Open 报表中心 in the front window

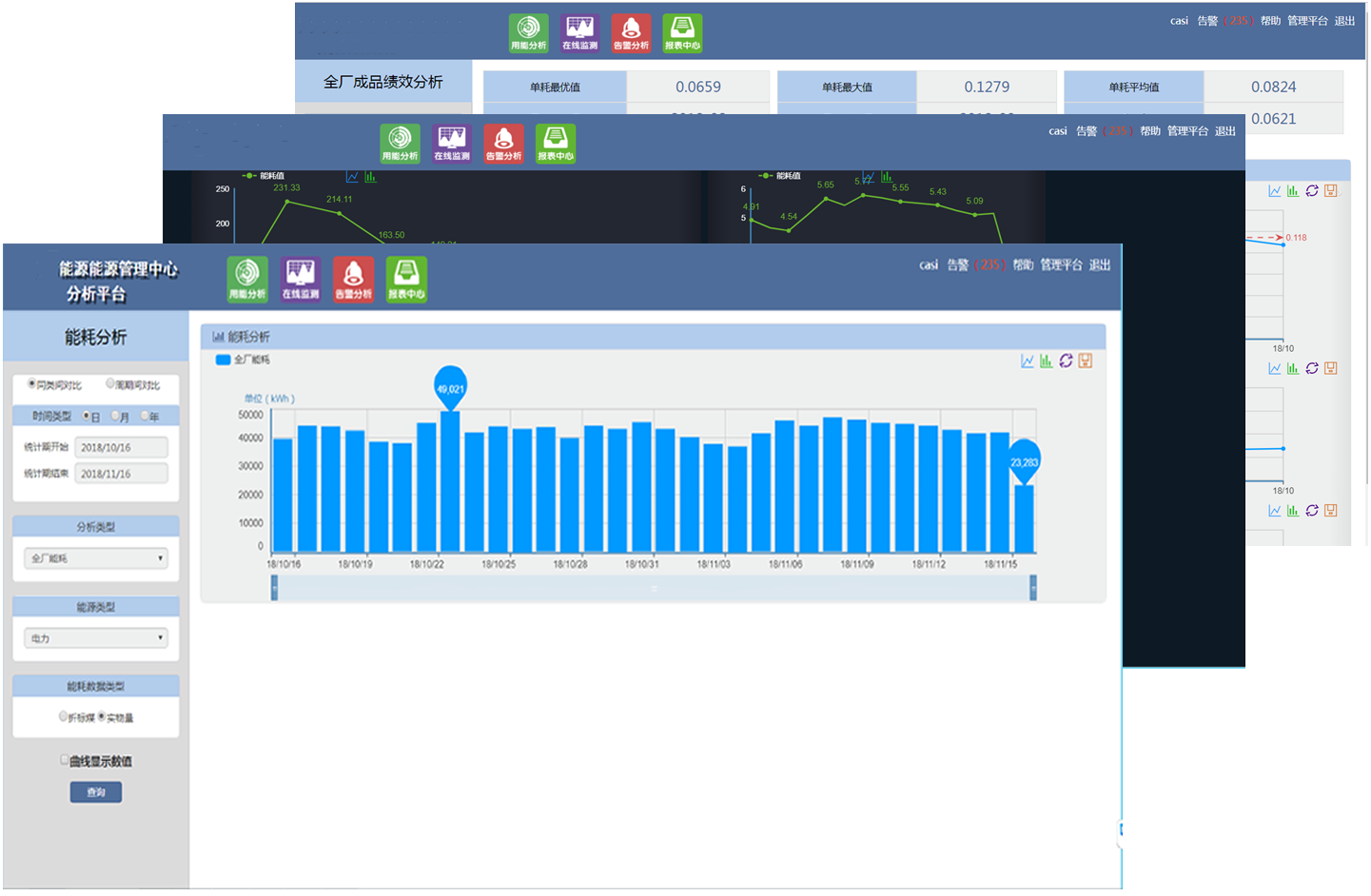(406, 280)
